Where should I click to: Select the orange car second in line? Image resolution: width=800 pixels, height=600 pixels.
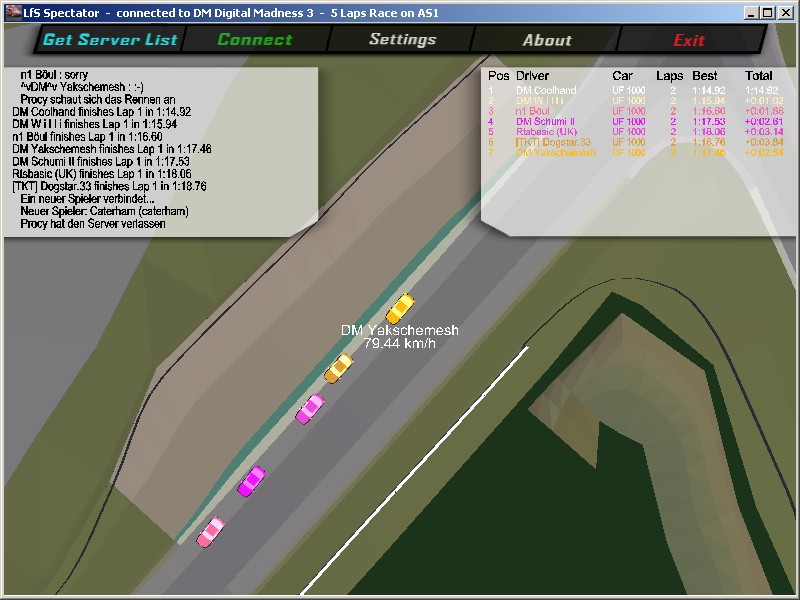pyautogui.click(x=339, y=368)
